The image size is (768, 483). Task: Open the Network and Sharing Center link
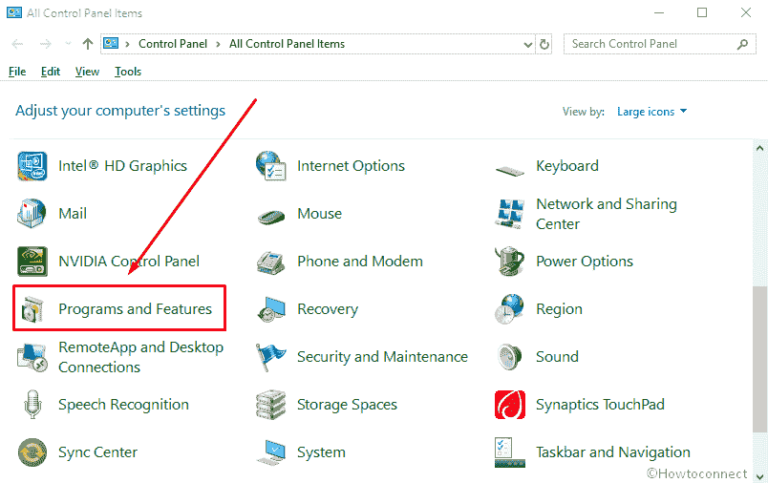(x=606, y=214)
